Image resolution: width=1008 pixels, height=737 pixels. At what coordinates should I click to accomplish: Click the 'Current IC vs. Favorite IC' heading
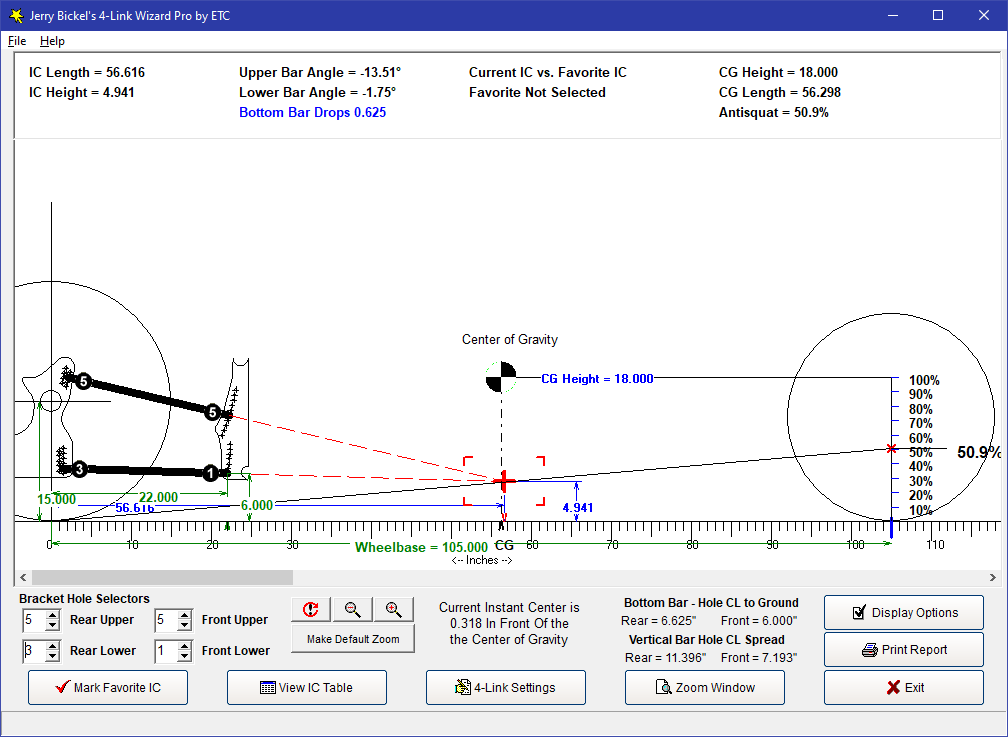point(548,73)
